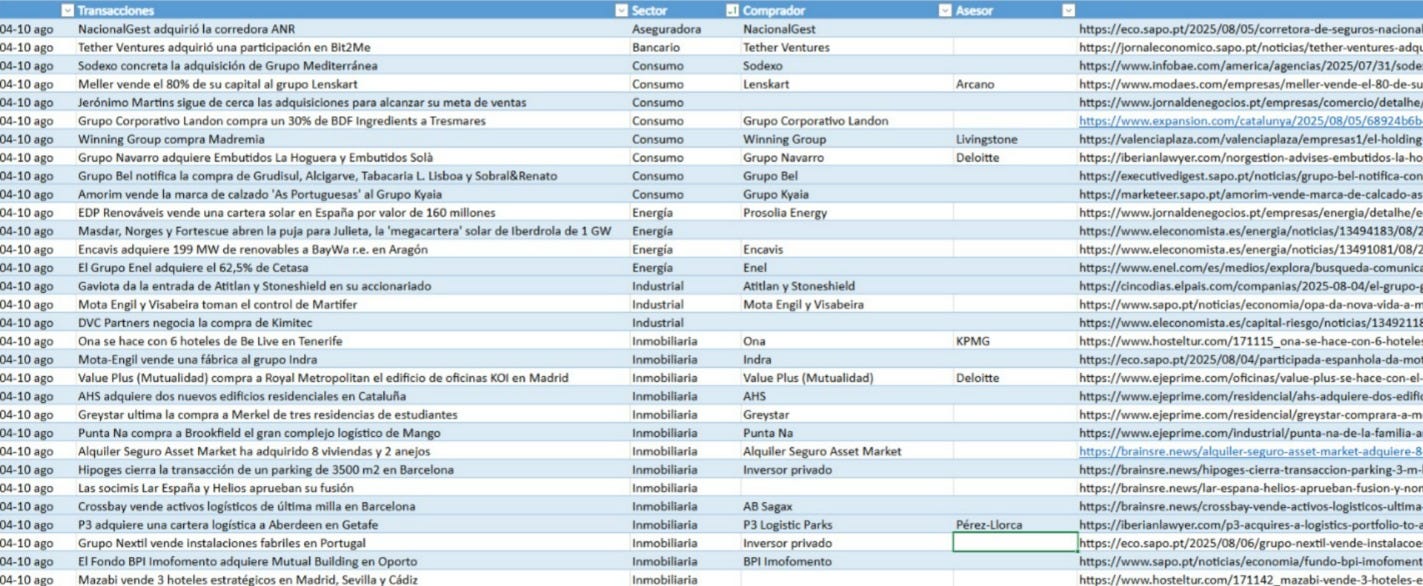Select the 'Pérez-Llorca' advisor cell
The height and width of the screenshot is (586, 1423).
pyautogui.click(x=1015, y=524)
